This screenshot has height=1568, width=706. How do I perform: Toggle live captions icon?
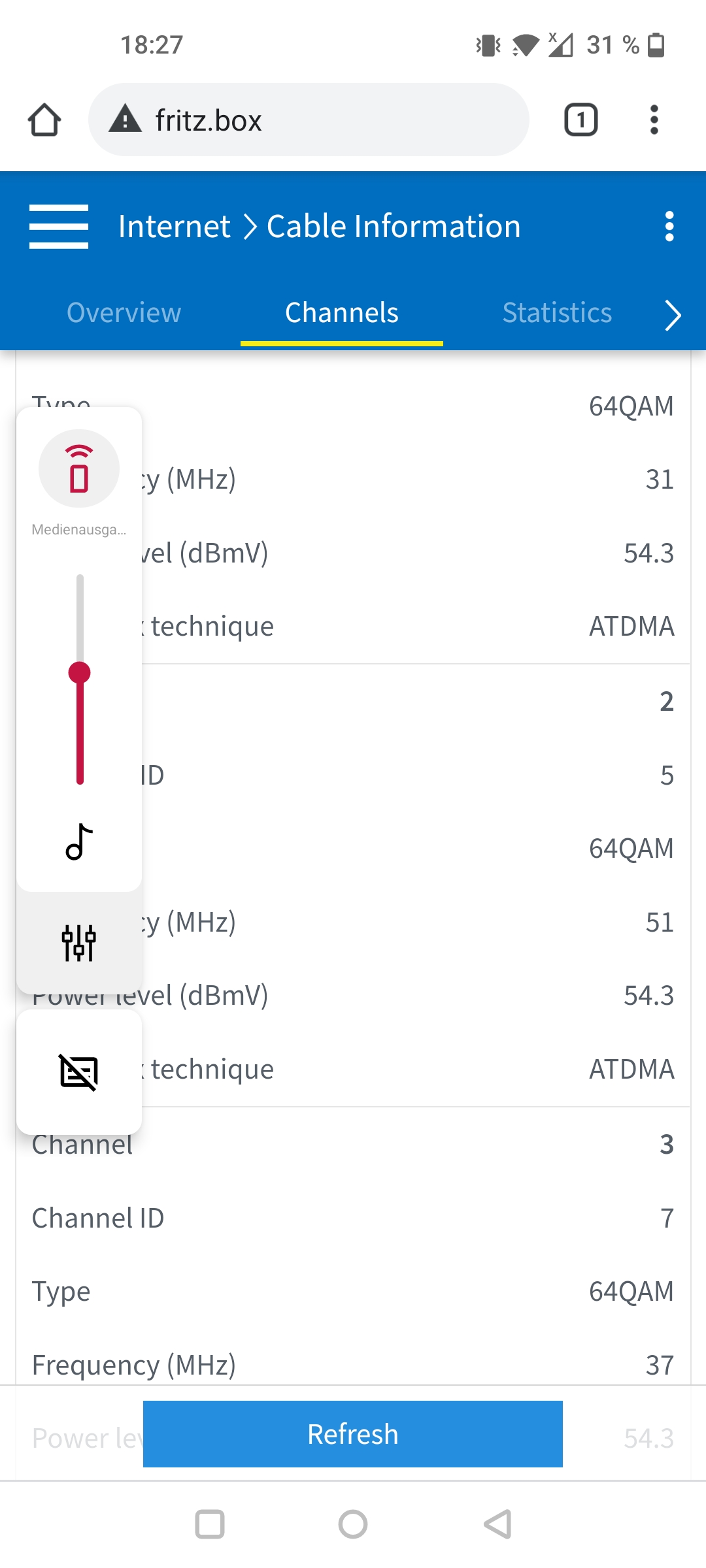79,1072
